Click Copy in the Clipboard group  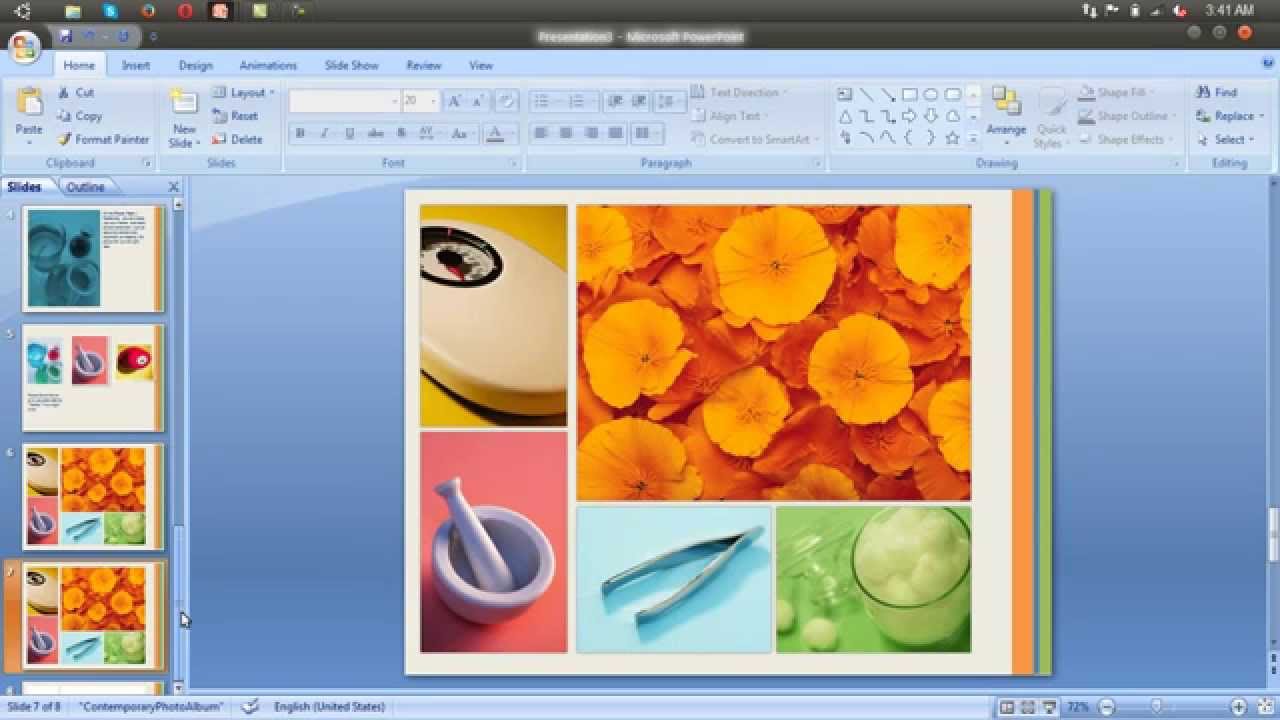80,116
